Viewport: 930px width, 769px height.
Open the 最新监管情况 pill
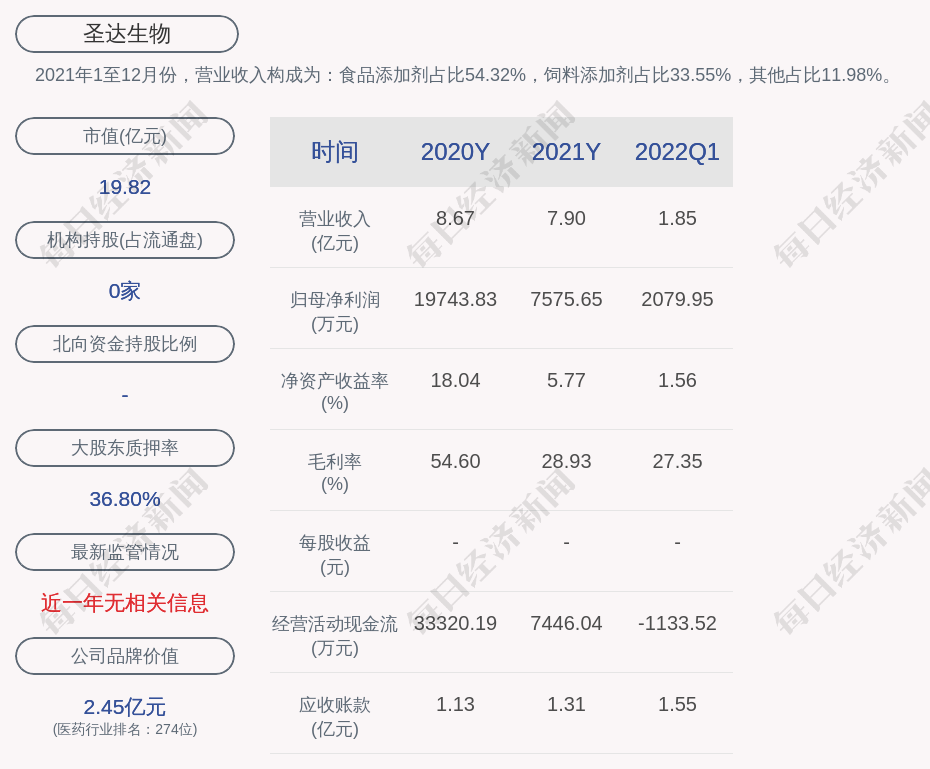[125, 552]
